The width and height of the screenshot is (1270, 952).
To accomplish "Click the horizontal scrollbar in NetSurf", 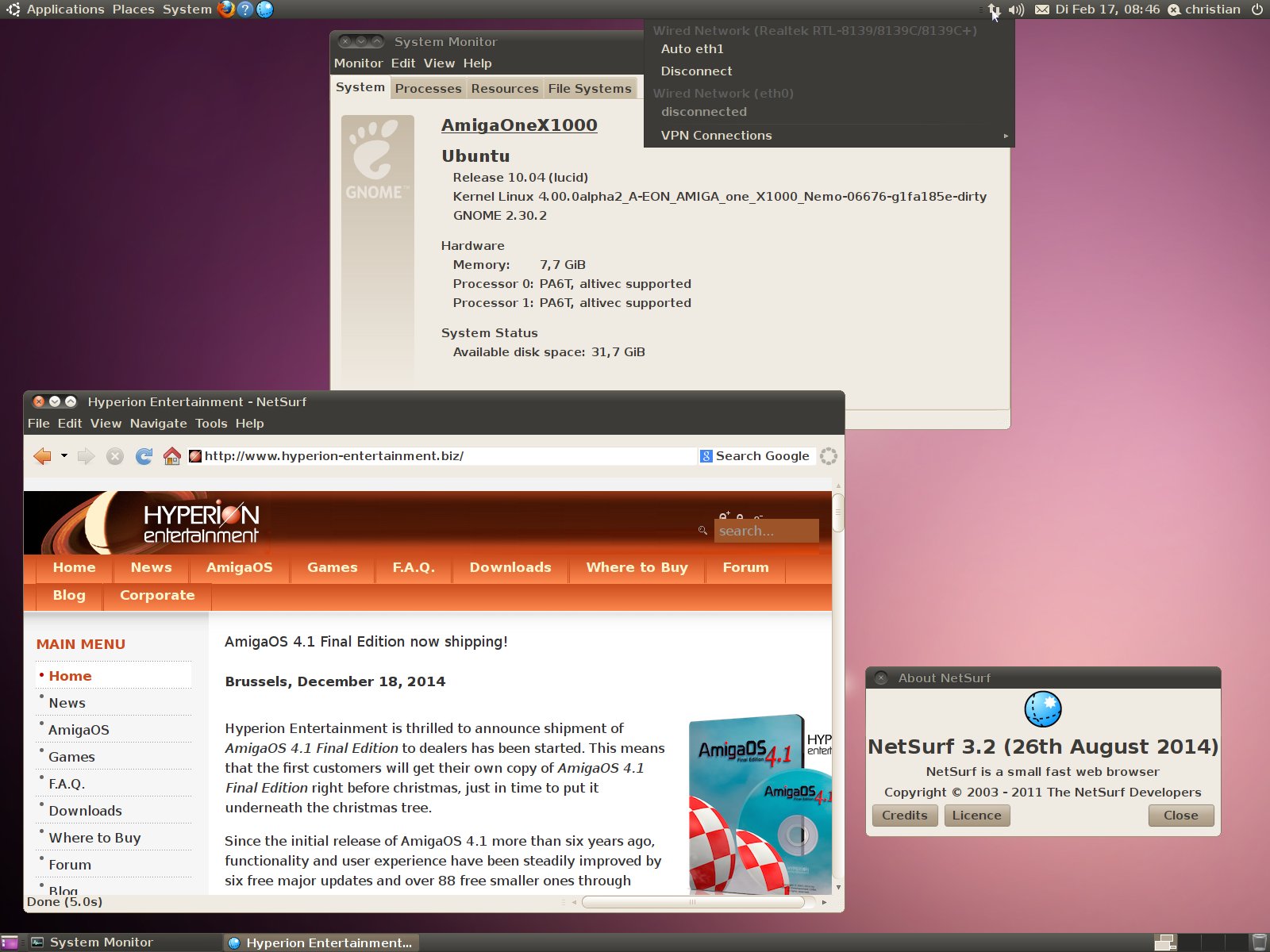I will click(x=692, y=902).
